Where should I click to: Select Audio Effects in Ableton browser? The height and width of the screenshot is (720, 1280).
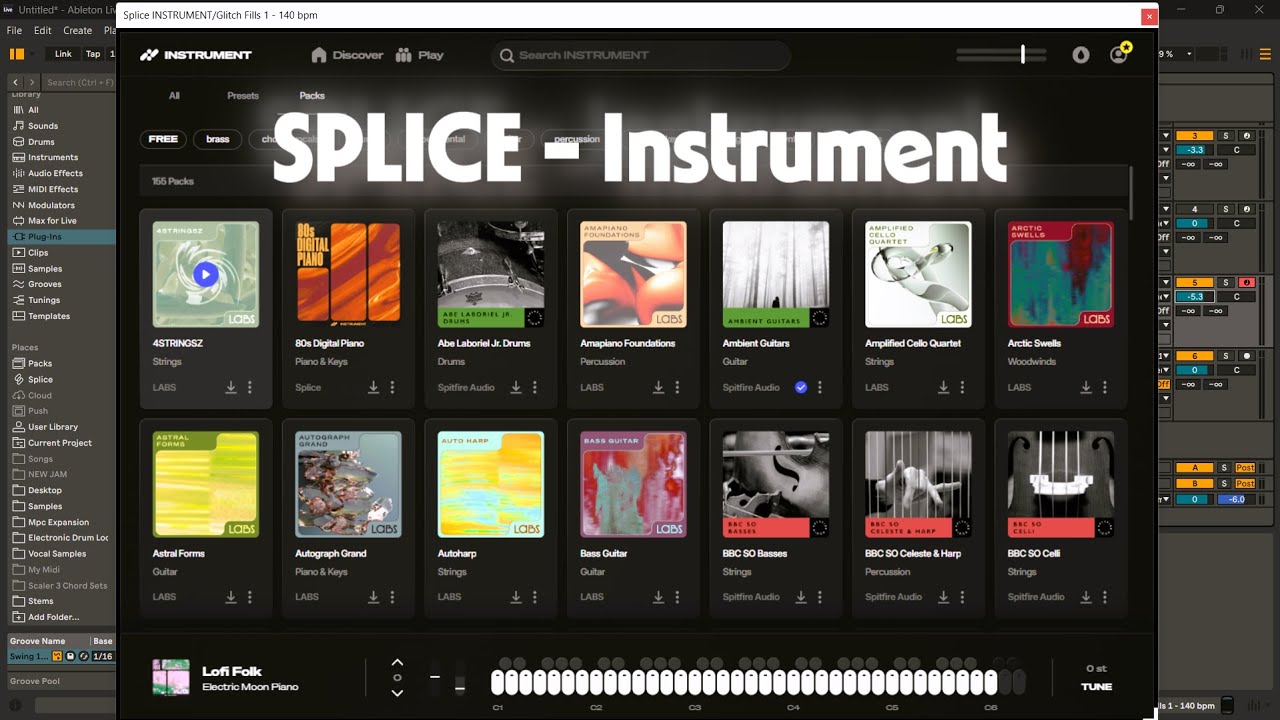[x=55, y=173]
